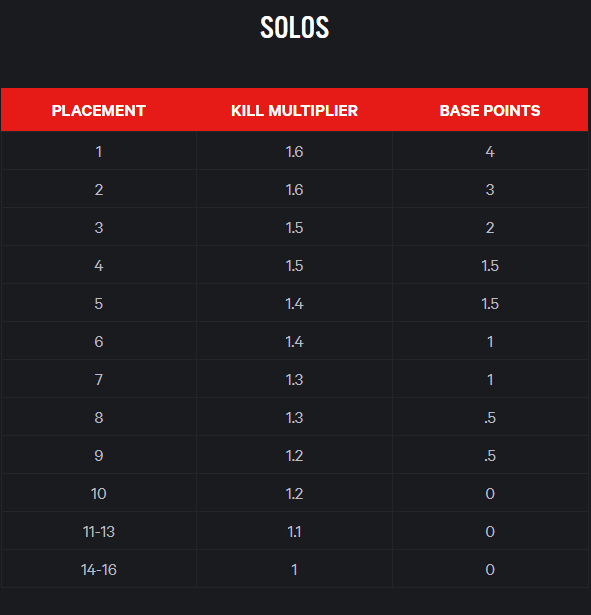This screenshot has width=591, height=615.
Task: Click the 11-13 placement cell
Action: (x=99, y=531)
